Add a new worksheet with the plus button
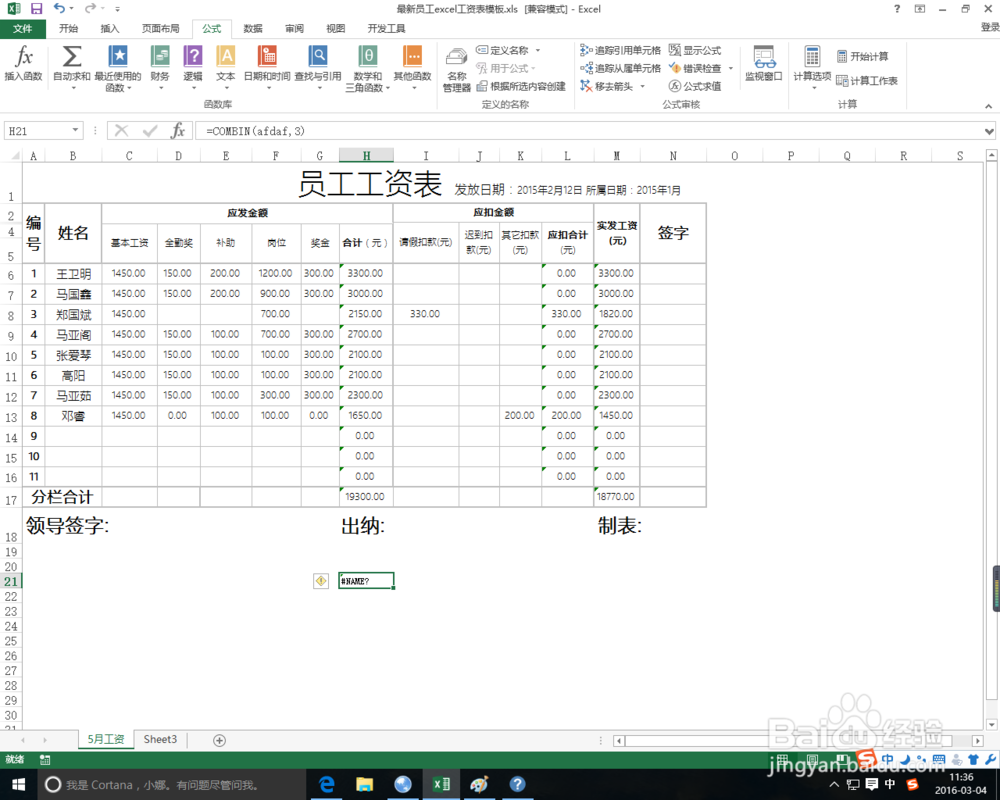Screen dimensions: 1000x800 coord(218,739)
